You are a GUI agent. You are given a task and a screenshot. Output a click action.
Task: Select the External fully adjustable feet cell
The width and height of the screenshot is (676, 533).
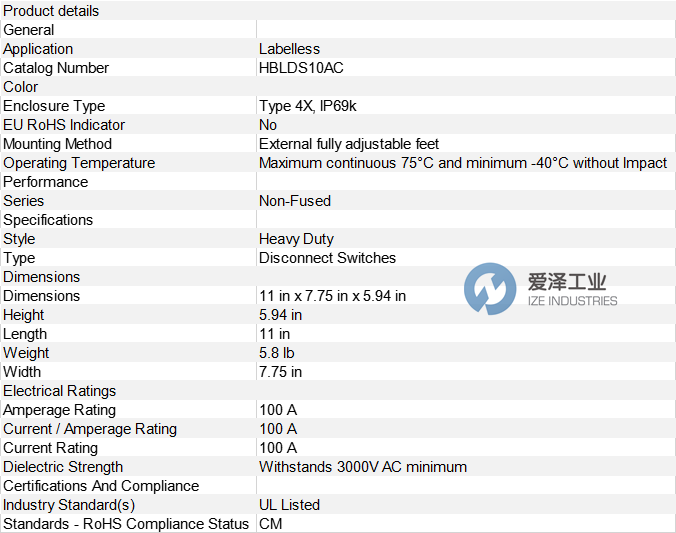coord(349,144)
